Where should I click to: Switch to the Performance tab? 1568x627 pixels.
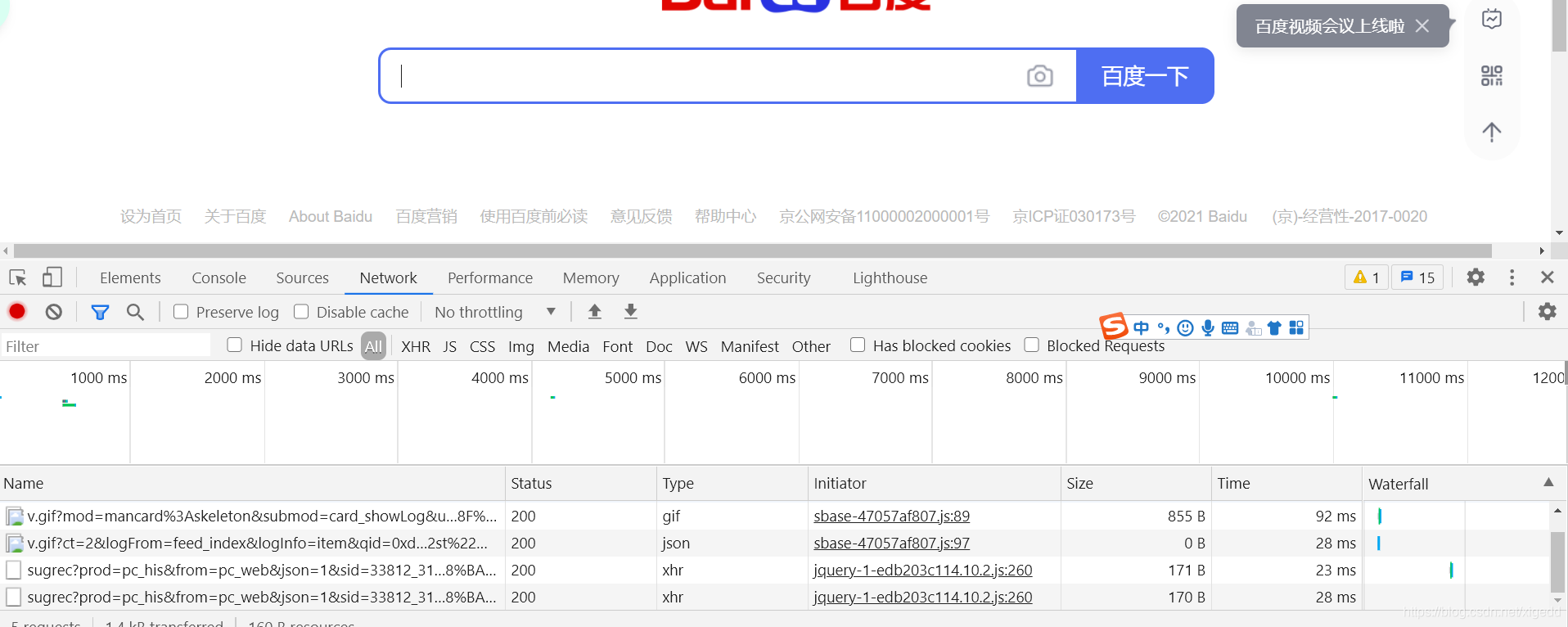pyautogui.click(x=489, y=278)
